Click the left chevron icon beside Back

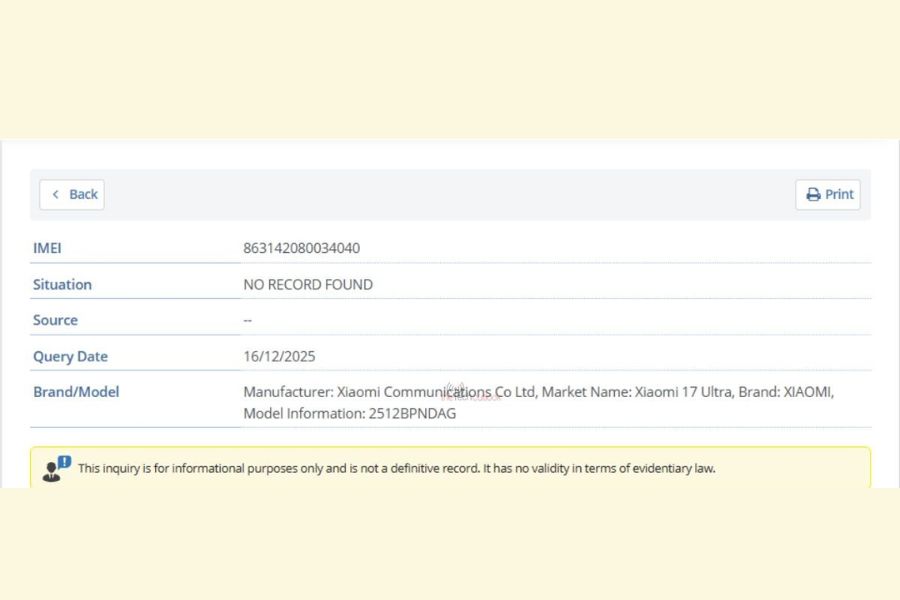click(x=55, y=194)
